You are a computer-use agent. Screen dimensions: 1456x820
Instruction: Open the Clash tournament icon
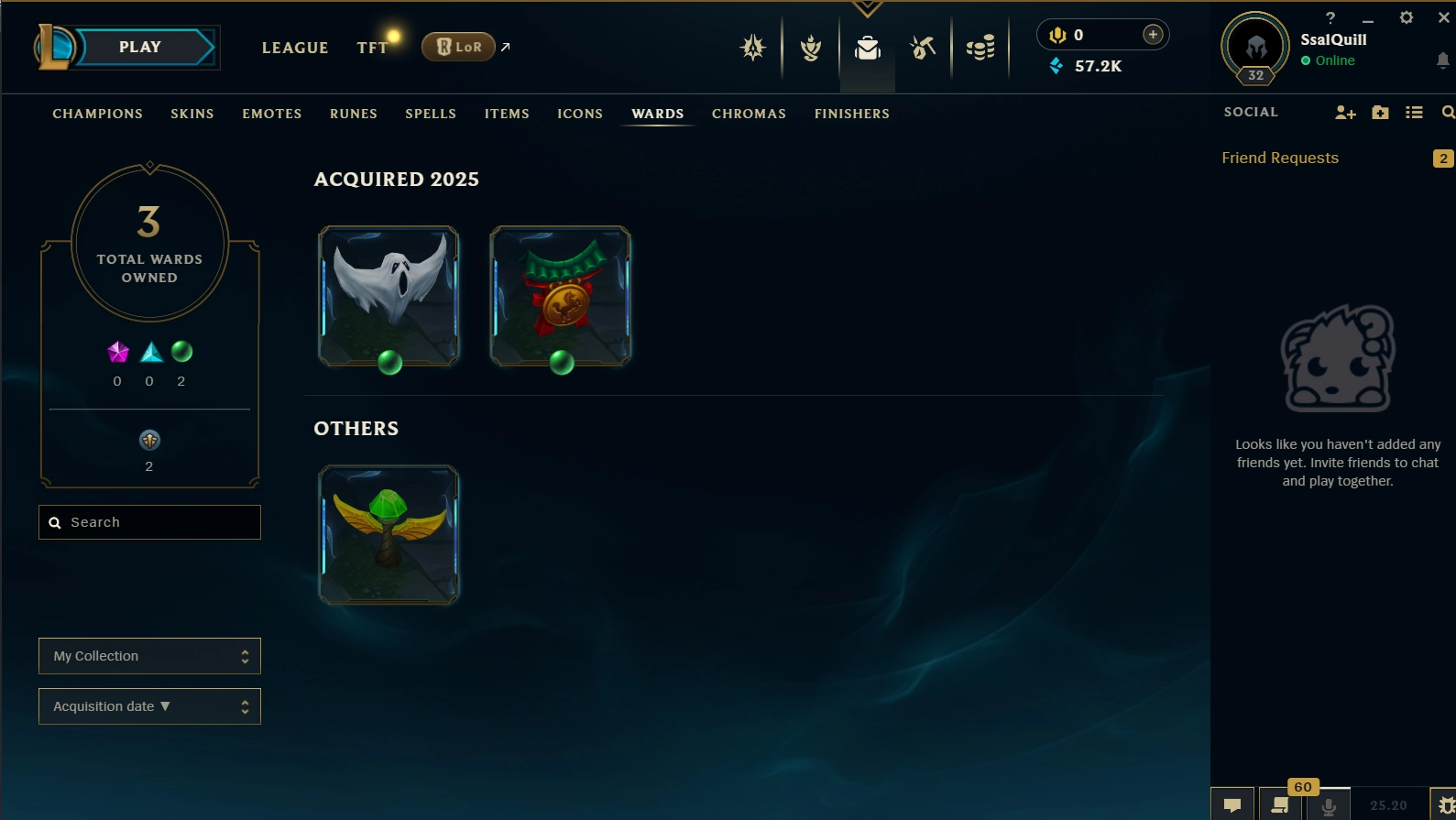753,47
